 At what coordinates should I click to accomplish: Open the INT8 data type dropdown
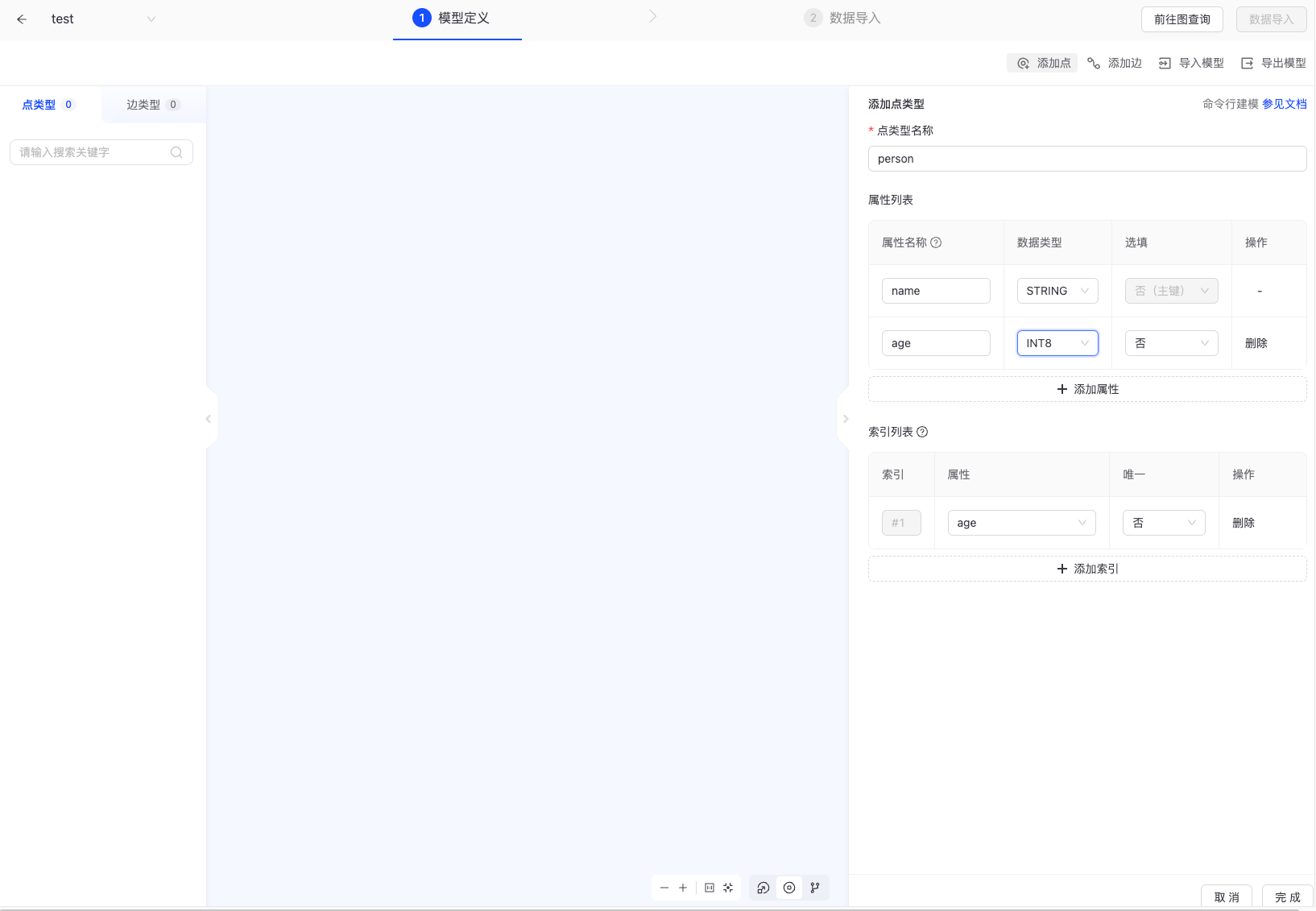(1057, 343)
